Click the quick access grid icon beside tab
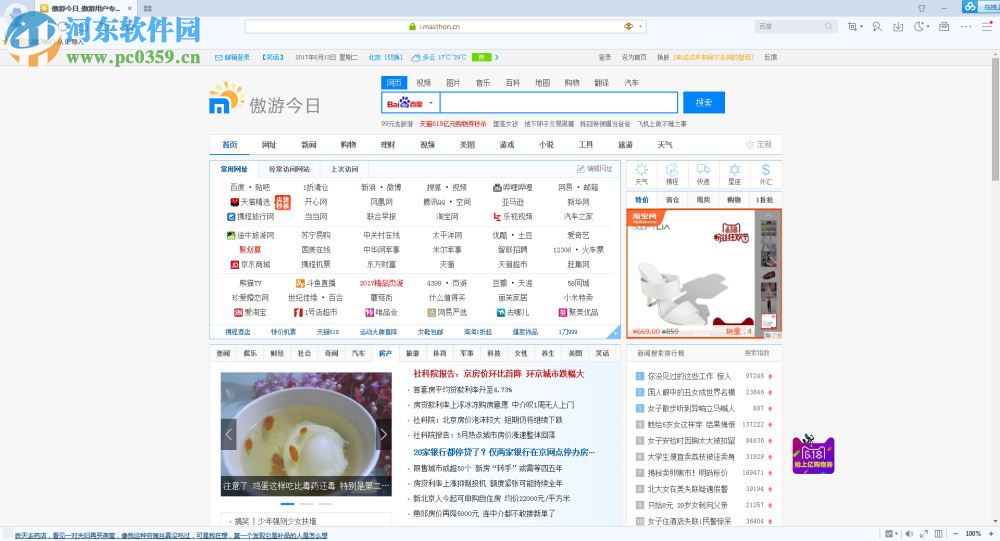Image resolution: width=1000 pixels, height=541 pixels. 147,8
